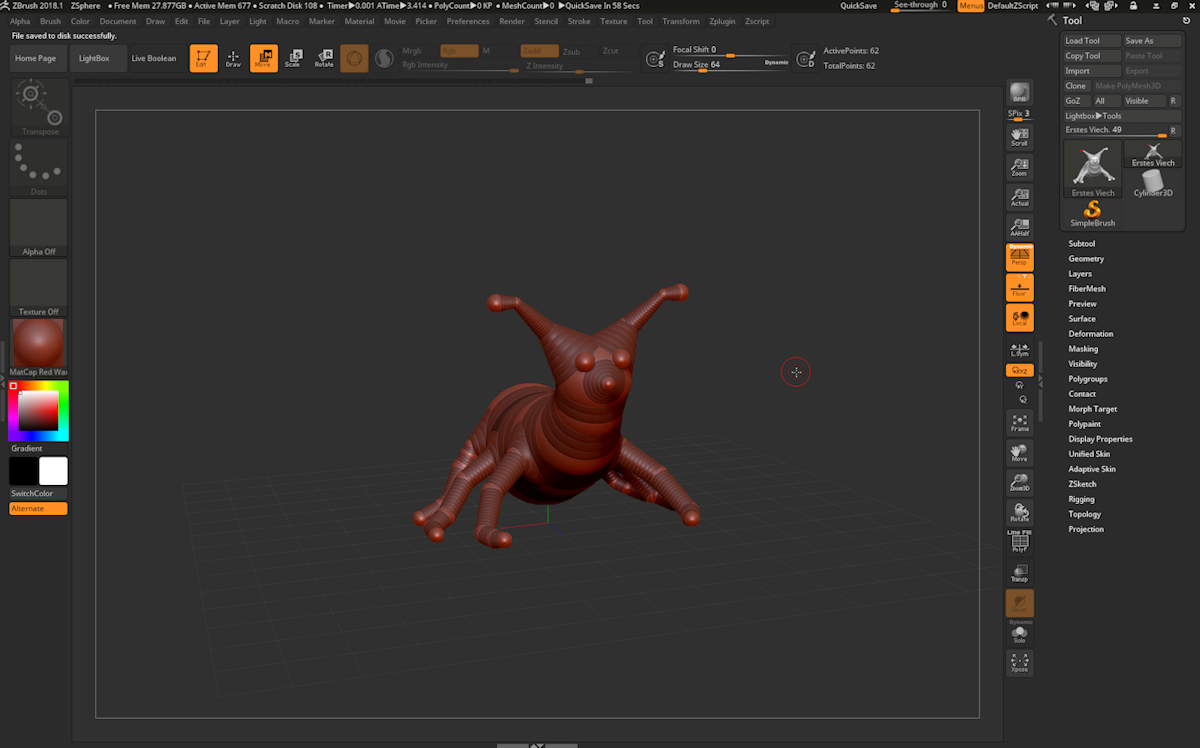Expand the Deformation subpalette
1200x748 pixels.
click(1090, 334)
